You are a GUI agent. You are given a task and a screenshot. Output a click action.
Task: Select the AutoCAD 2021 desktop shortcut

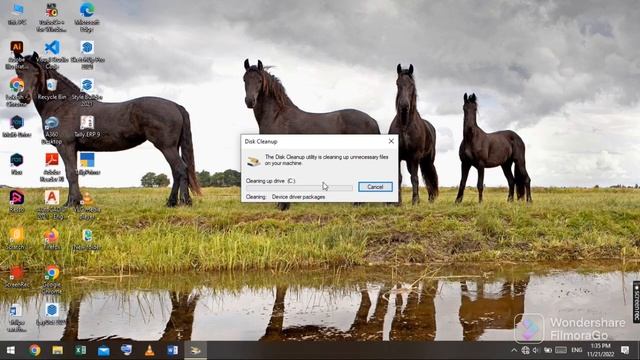(x=51, y=205)
